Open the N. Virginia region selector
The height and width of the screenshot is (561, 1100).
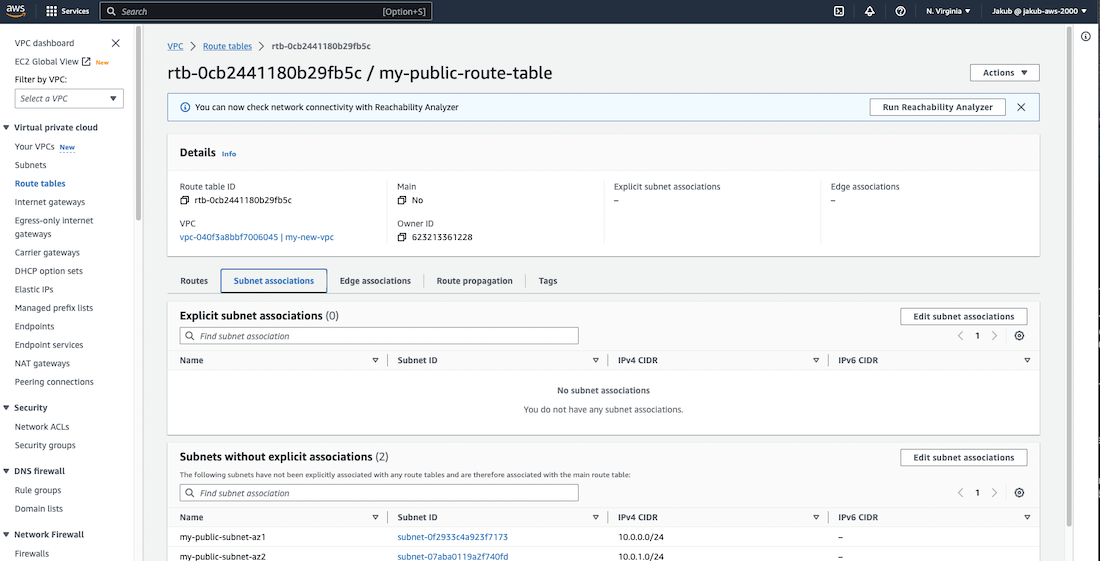[x=948, y=11]
